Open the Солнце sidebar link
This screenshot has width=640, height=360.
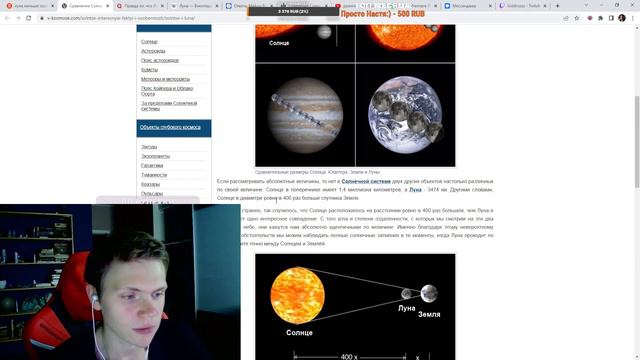(x=149, y=42)
